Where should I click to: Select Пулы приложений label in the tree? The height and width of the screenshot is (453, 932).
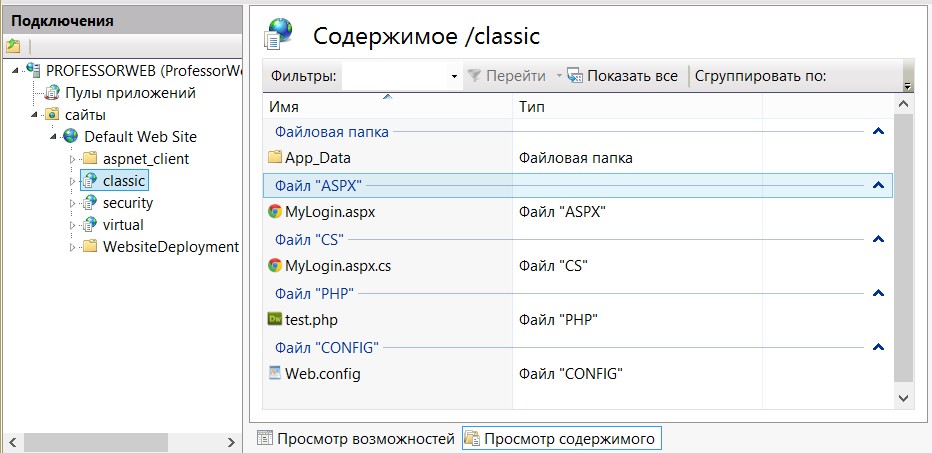(130, 93)
